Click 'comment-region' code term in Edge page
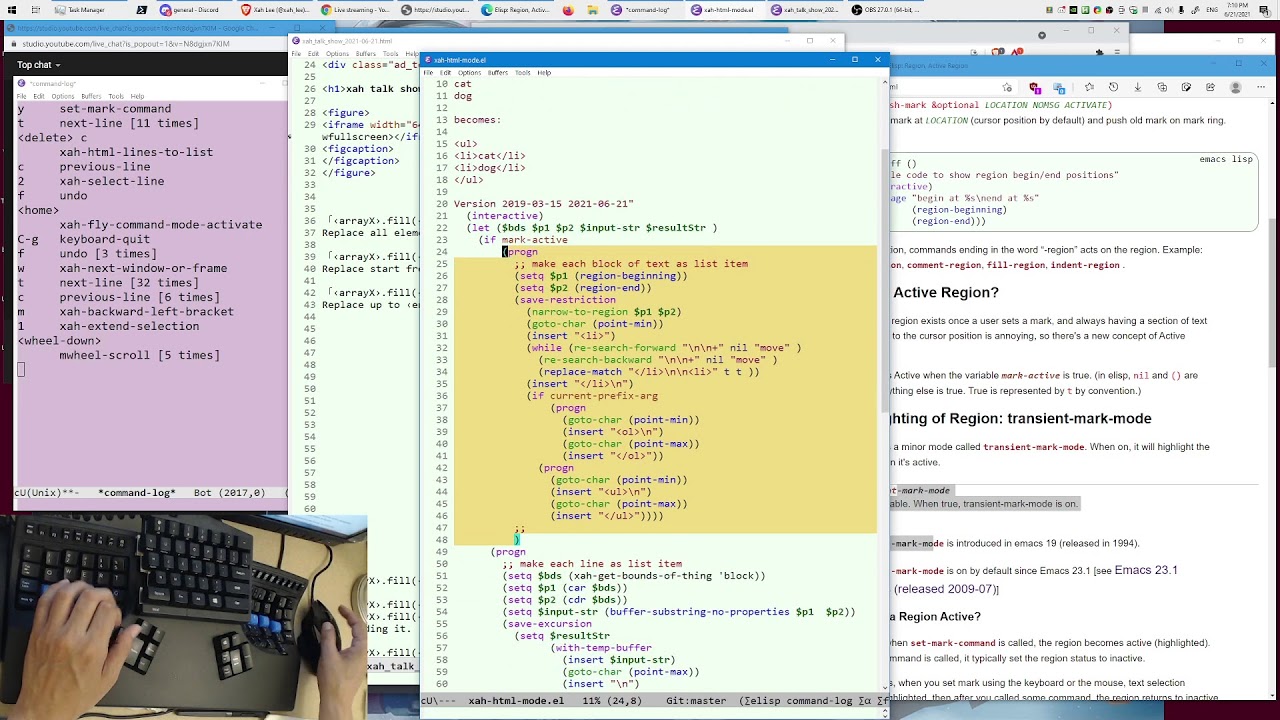Image resolution: width=1280 pixels, height=720 pixels. coord(943,266)
